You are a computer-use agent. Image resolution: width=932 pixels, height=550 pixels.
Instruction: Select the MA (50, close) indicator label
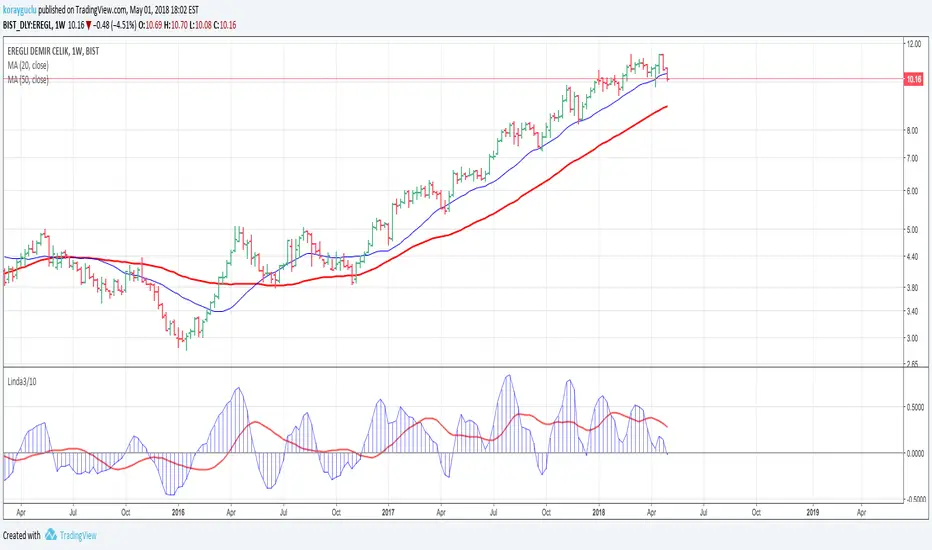coord(28,80)
